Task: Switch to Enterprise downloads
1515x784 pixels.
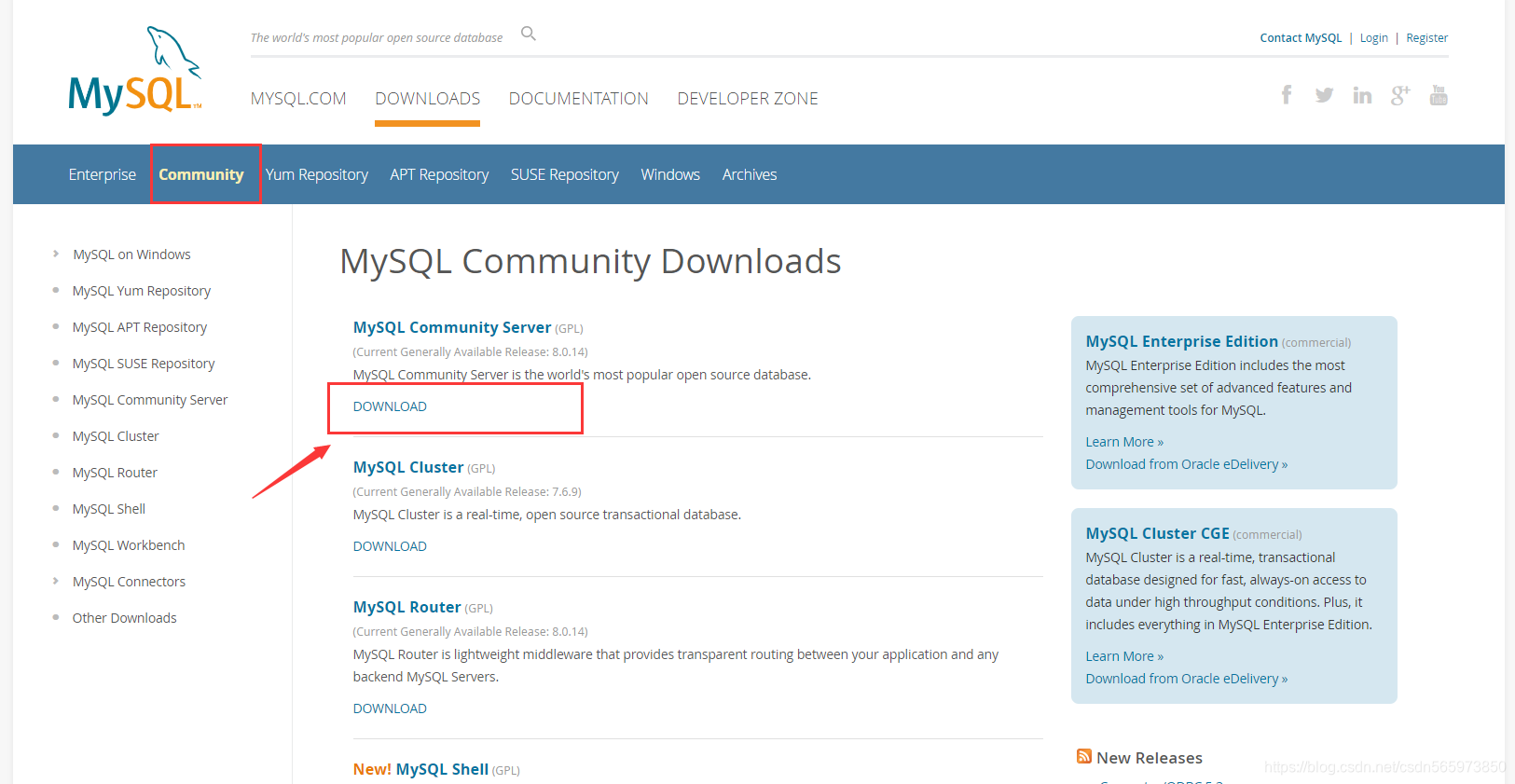Action: click(103, 174)
